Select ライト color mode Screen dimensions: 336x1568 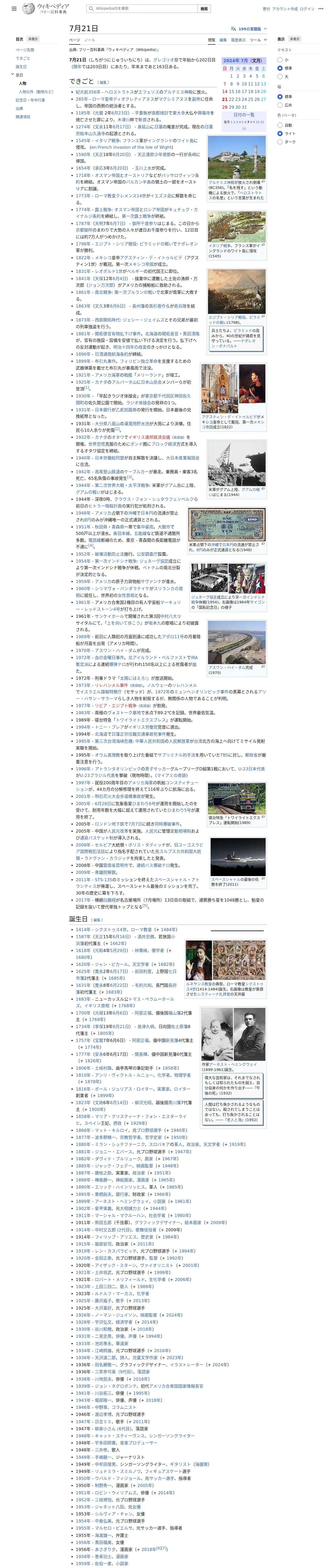[281, 133]
